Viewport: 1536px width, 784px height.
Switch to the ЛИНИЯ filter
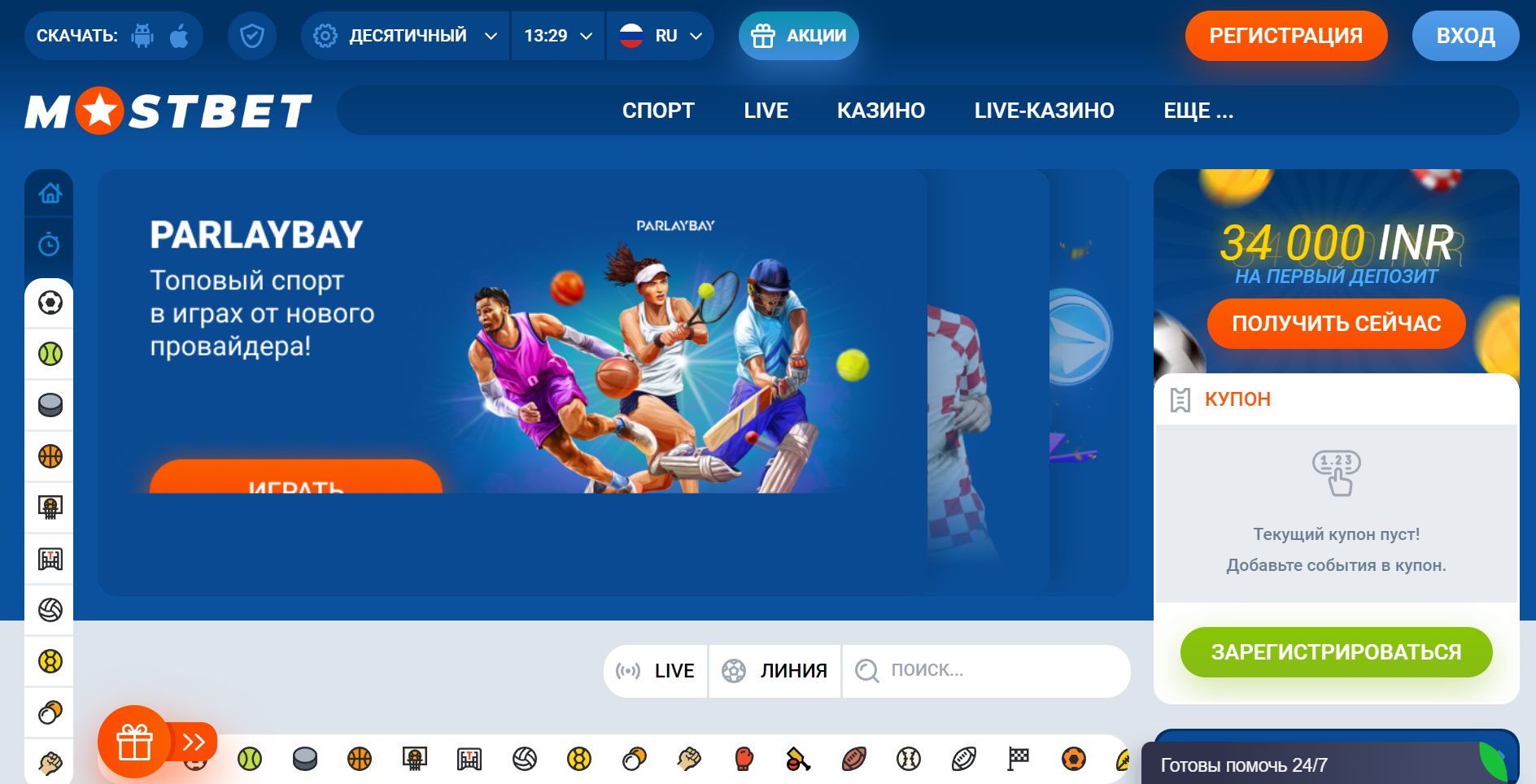pos(775,671)
